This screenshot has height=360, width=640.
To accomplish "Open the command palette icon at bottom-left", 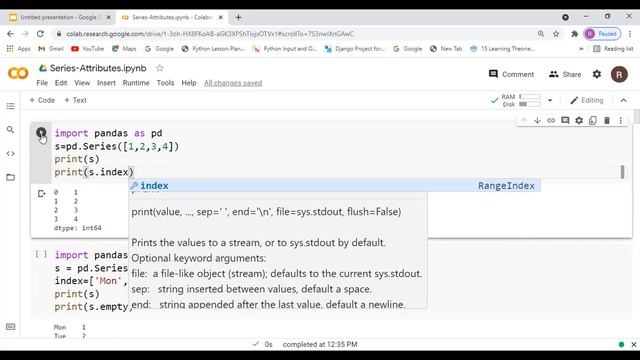I will pyautogui.click(x=11, y=327).
